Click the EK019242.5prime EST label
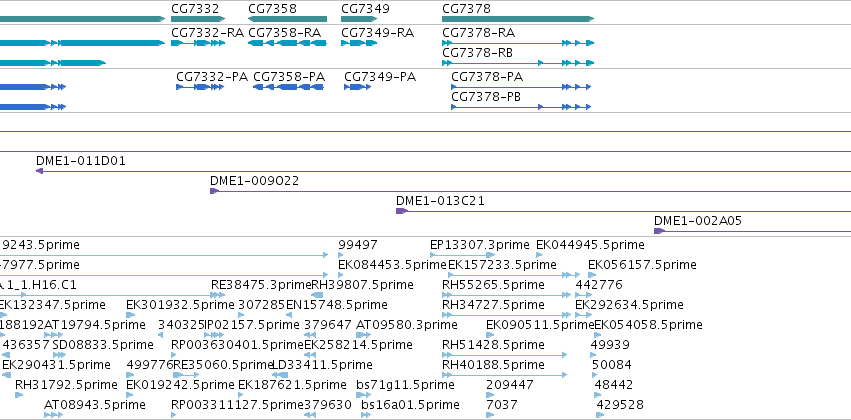 (180, 385)
